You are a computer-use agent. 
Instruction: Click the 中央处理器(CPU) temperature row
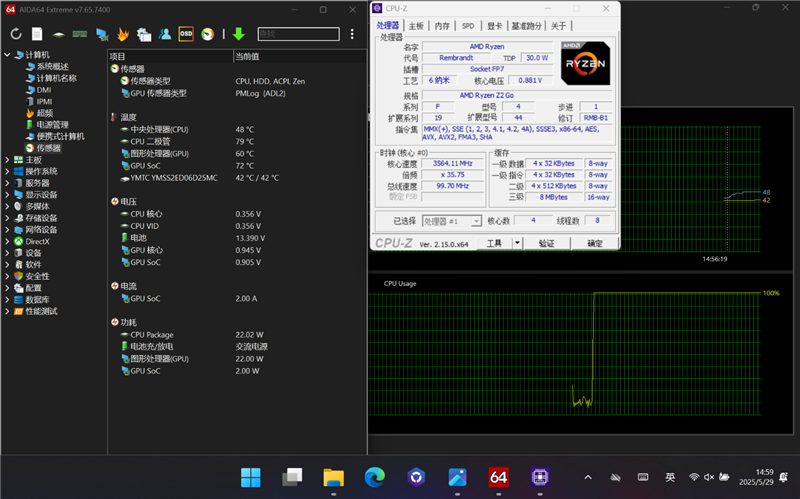237,130
